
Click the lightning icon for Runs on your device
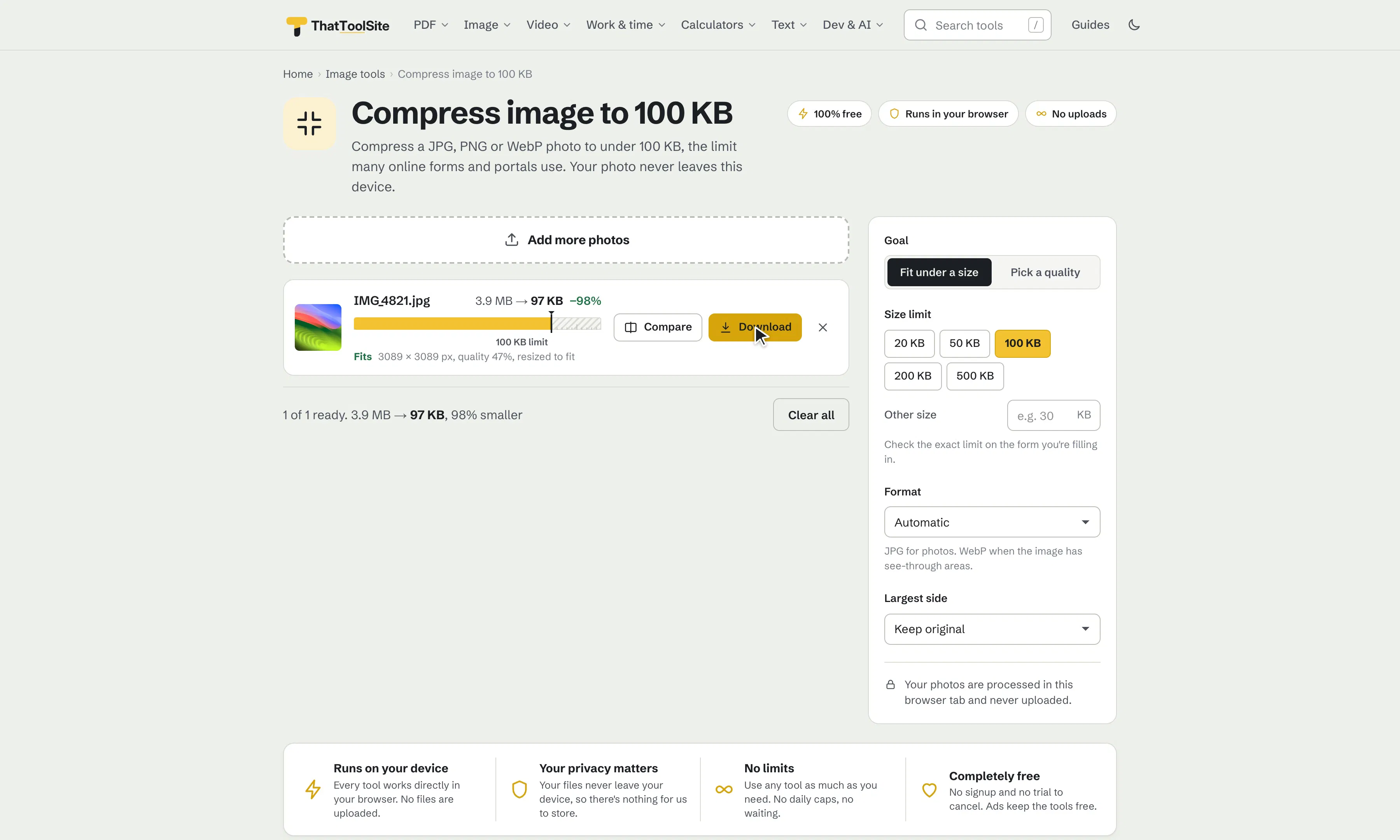(313, 789)
